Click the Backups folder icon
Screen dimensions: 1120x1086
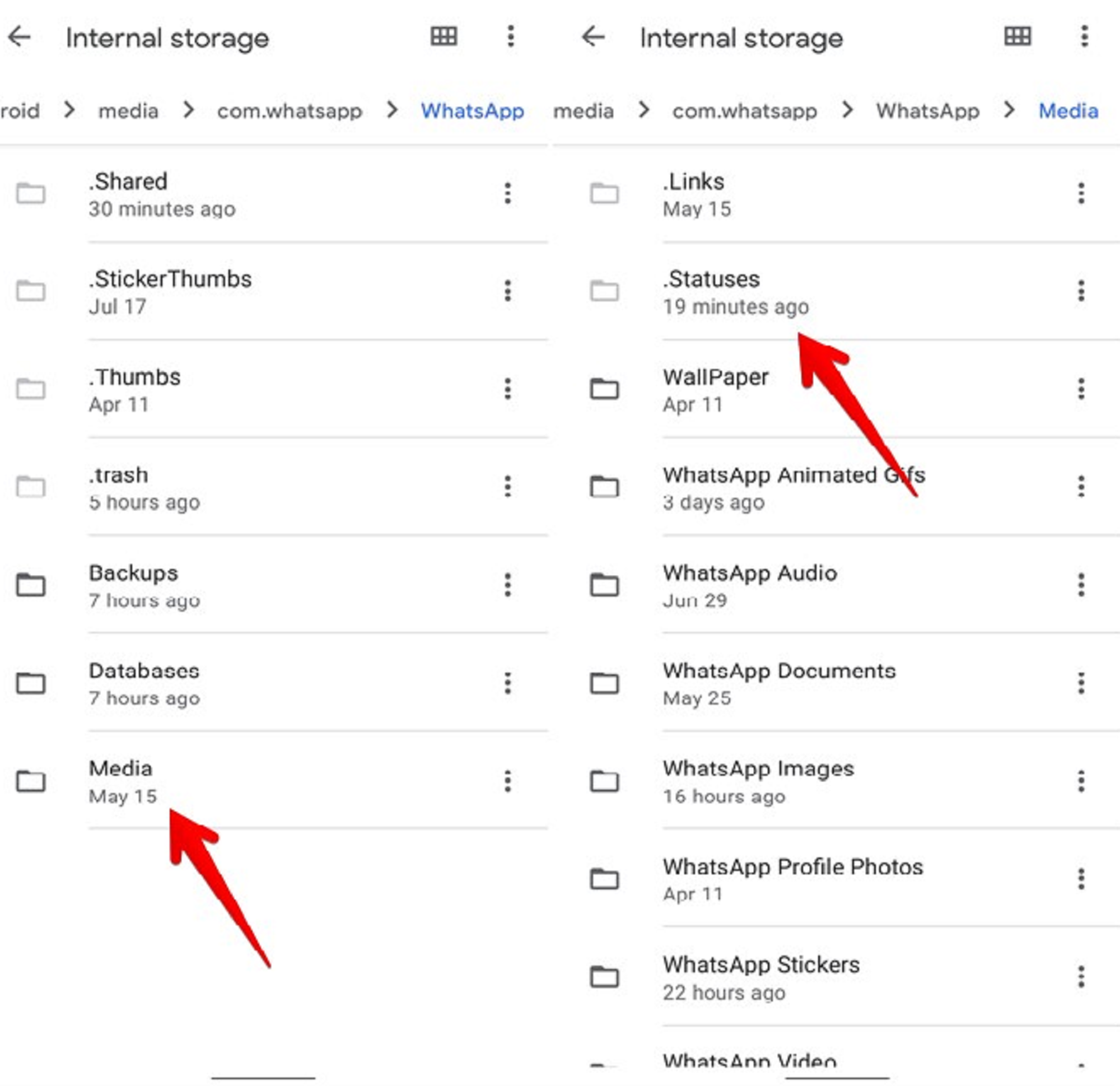pos(31,585)
